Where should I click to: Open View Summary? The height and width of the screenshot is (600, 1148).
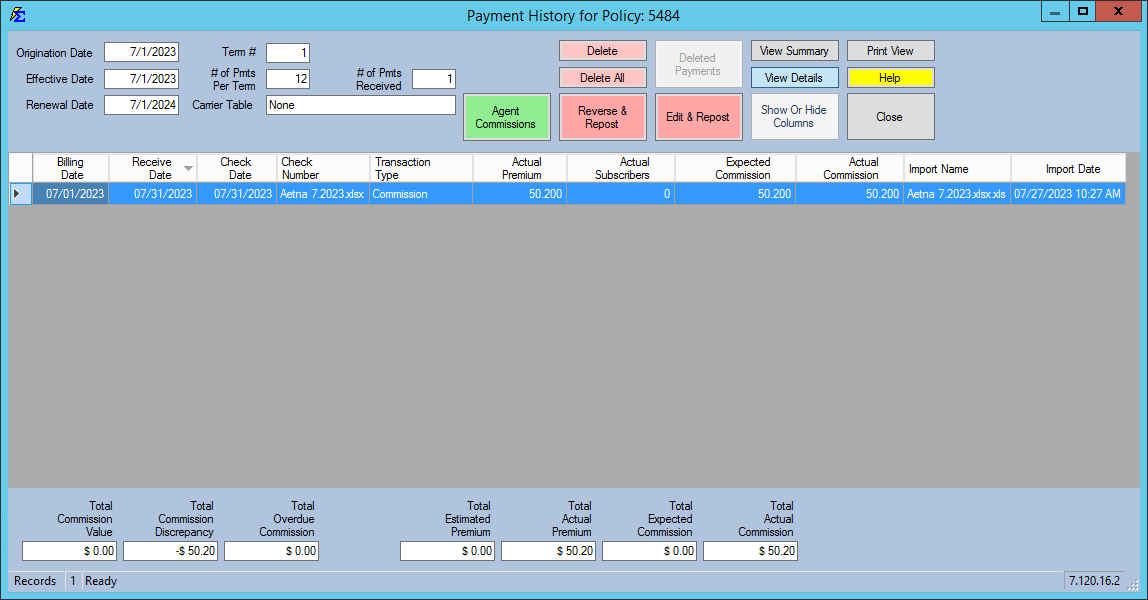[794, 50]
